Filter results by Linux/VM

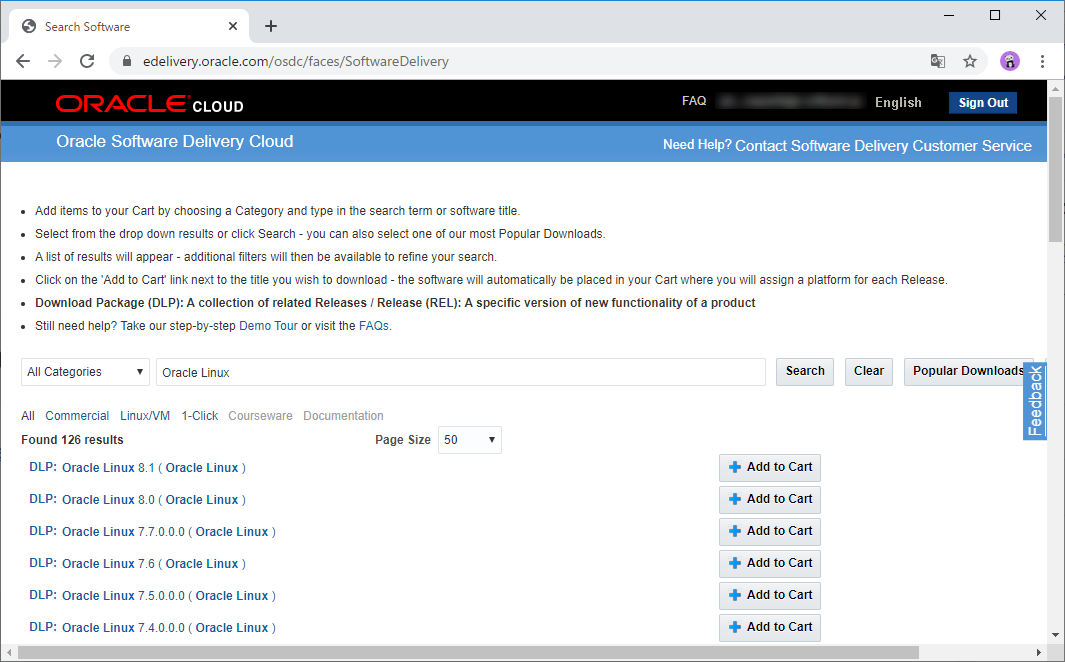point(145,416)
